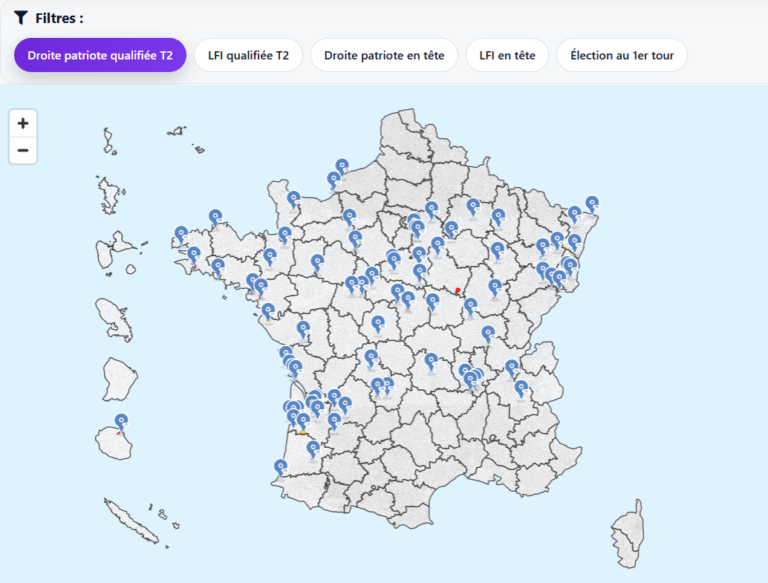Zoom out with the minus button

23,150
